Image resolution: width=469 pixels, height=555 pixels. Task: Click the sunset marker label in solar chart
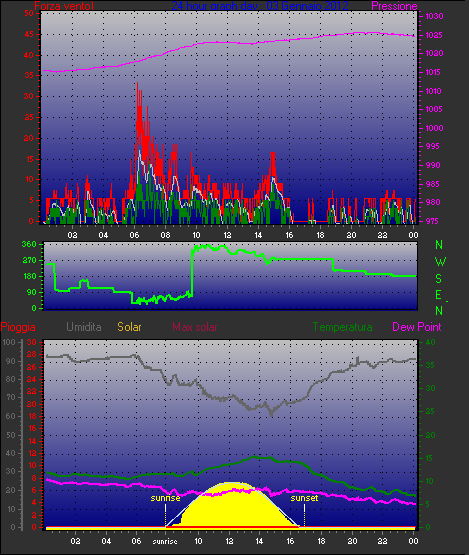(x=304, y=498)
